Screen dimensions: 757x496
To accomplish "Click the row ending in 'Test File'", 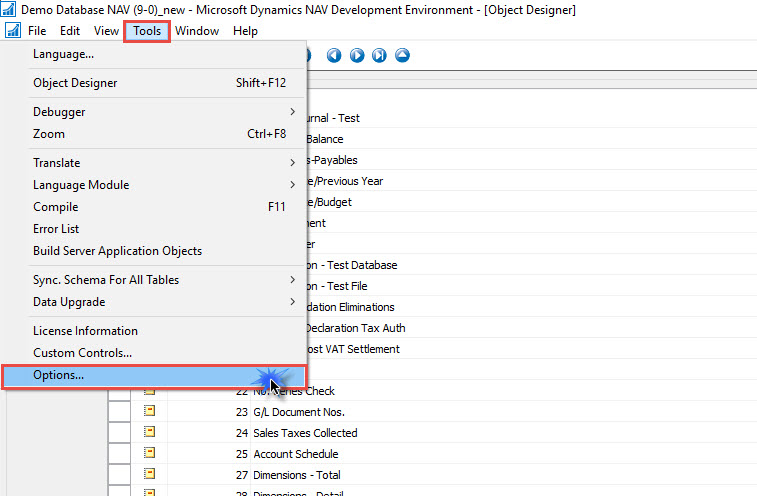I will pyautogui.click(x=532, y=286).
